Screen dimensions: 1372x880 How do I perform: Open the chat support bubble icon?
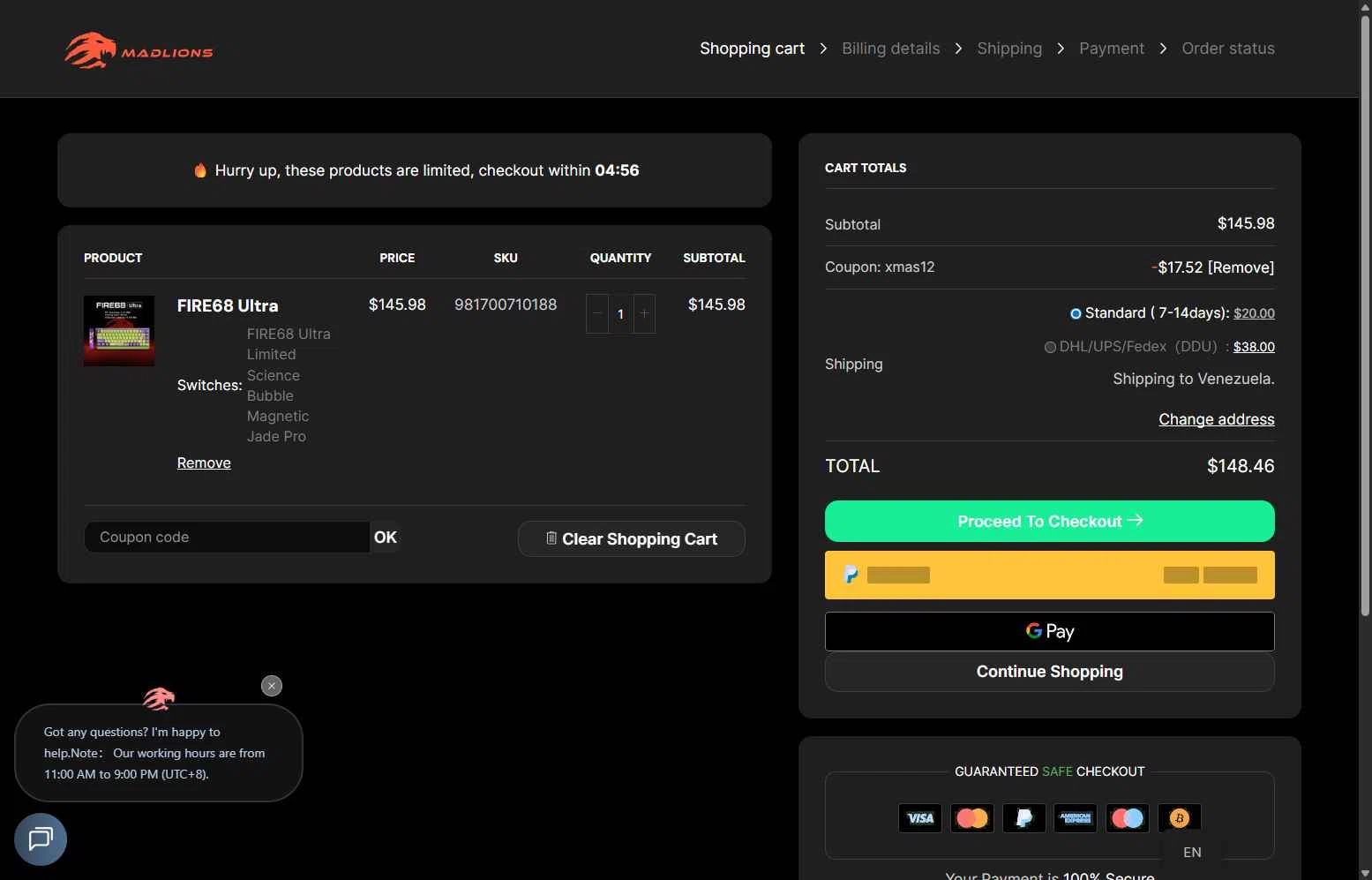[x=41, y=839]
